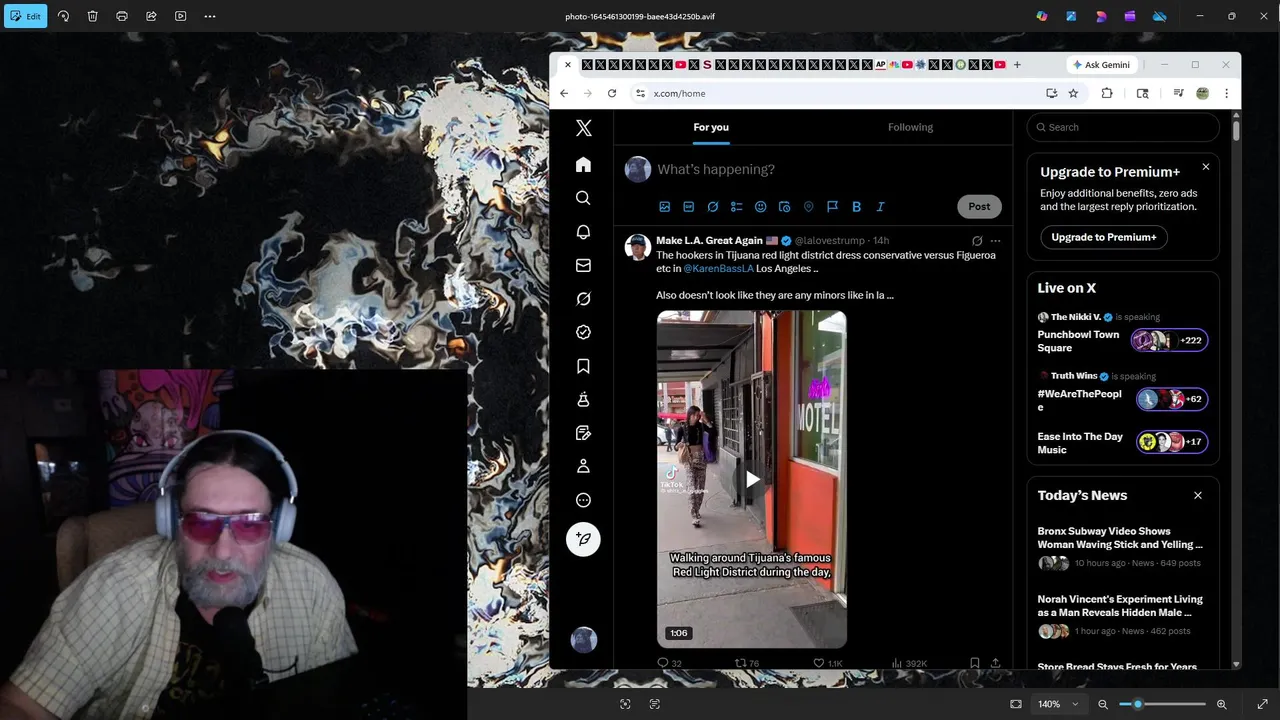This screenshot has width=1280, height=720.
Task: Open Profile person icon in X sidebar
Action: point(583,466)
